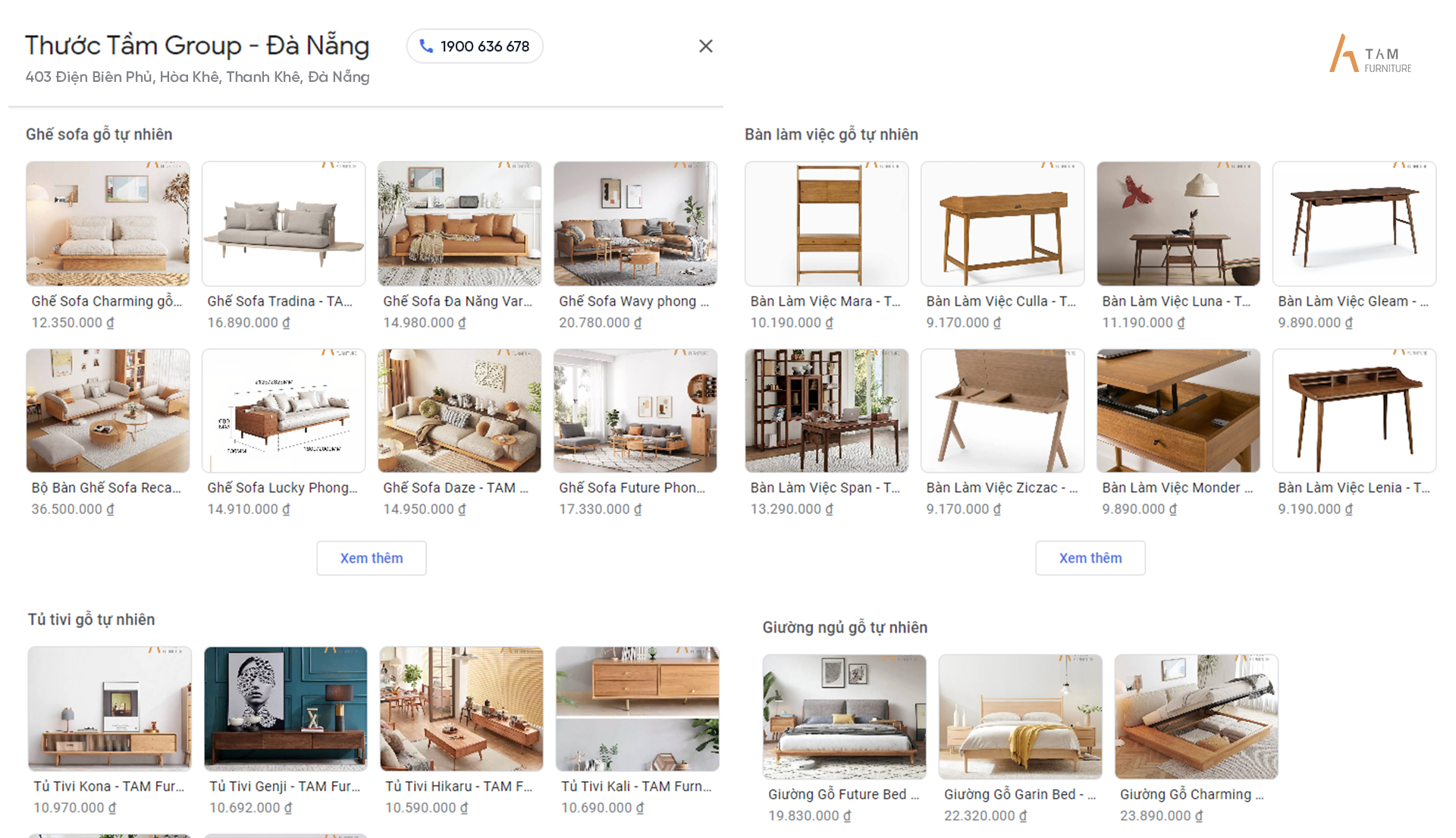Select Ghế Sofa Wavy product image
Image resolution: width=1456 pixels, height=838 pixels.
(x=635, y=224)
